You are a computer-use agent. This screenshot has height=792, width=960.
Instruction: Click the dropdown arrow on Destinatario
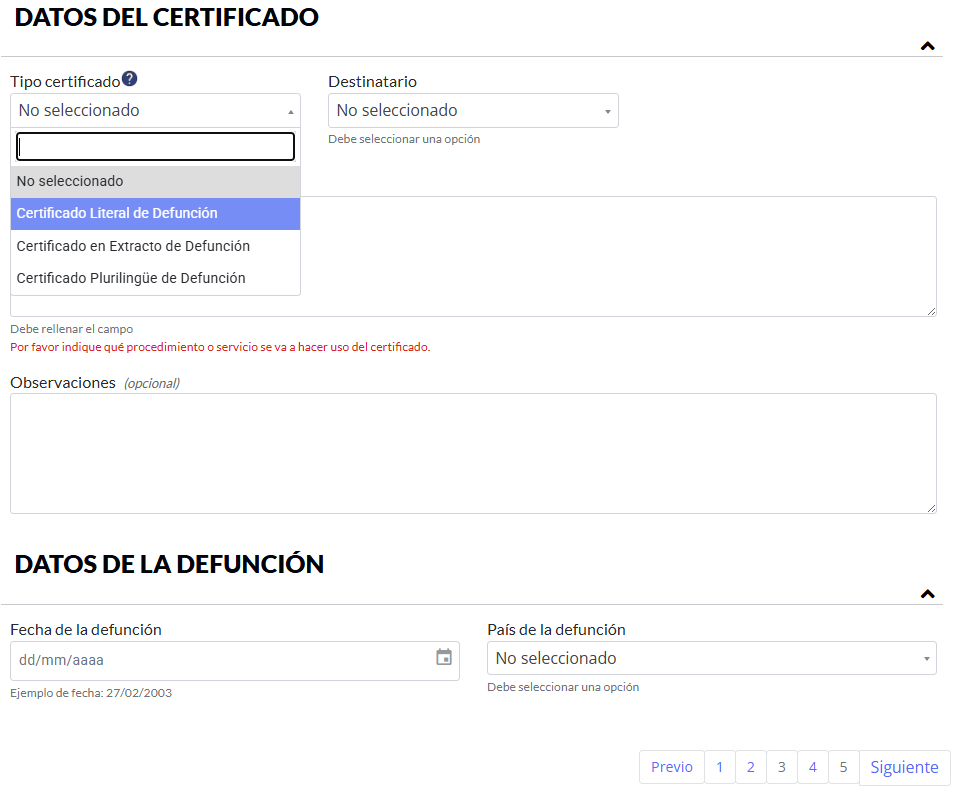pos(608,110)
